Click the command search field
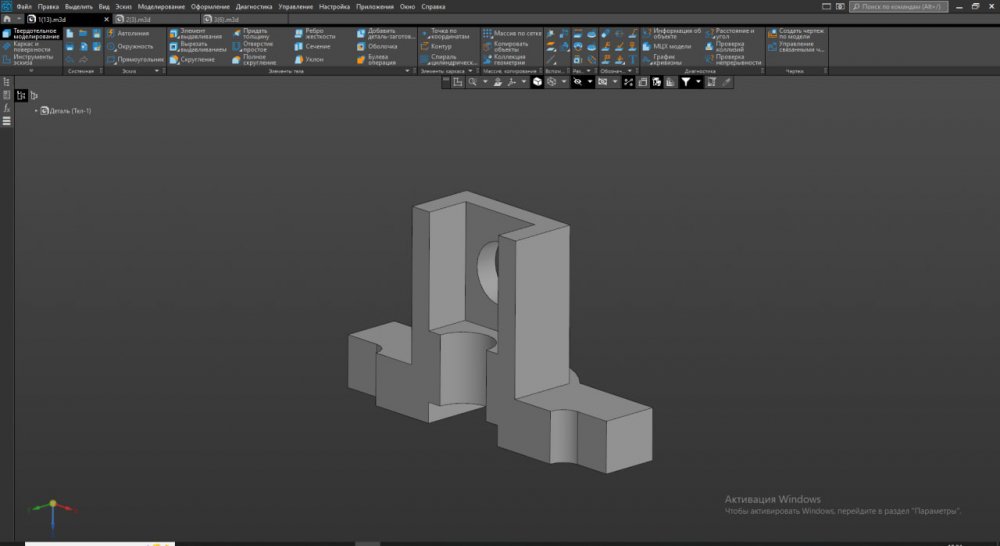 click(x=900, y=6)
